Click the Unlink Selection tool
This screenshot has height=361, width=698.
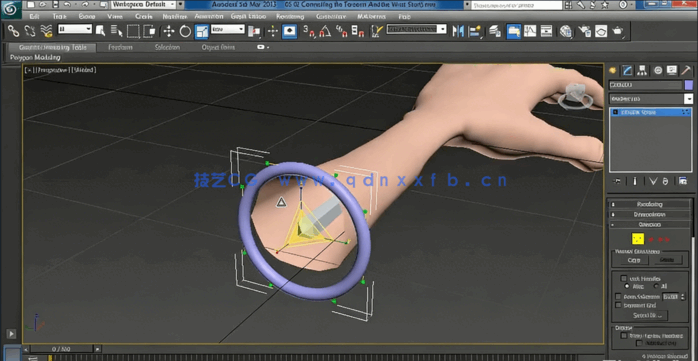click(30, 31)
